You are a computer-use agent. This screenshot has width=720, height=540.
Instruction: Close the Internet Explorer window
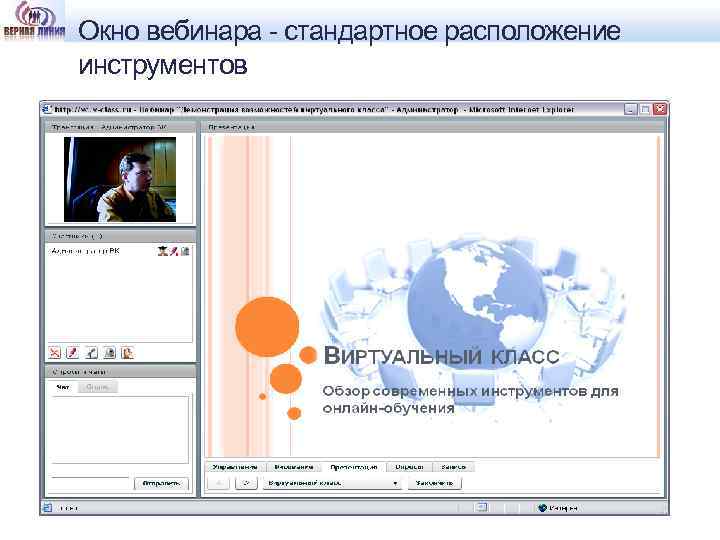660,110
